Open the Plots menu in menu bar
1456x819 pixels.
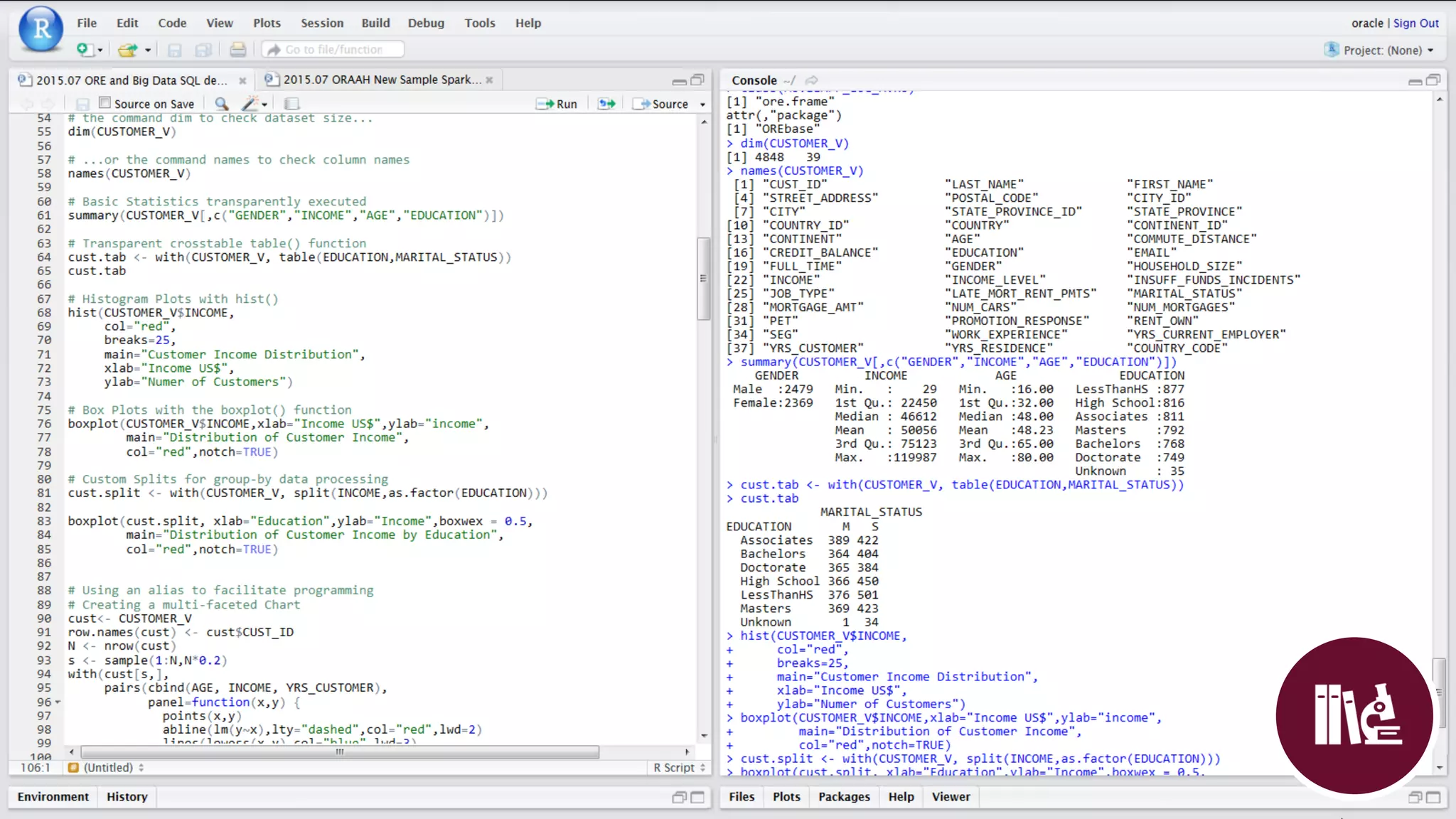[267, 23]
